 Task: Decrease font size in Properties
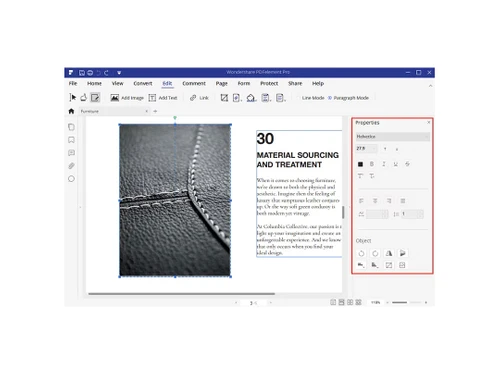click(397, 149)
